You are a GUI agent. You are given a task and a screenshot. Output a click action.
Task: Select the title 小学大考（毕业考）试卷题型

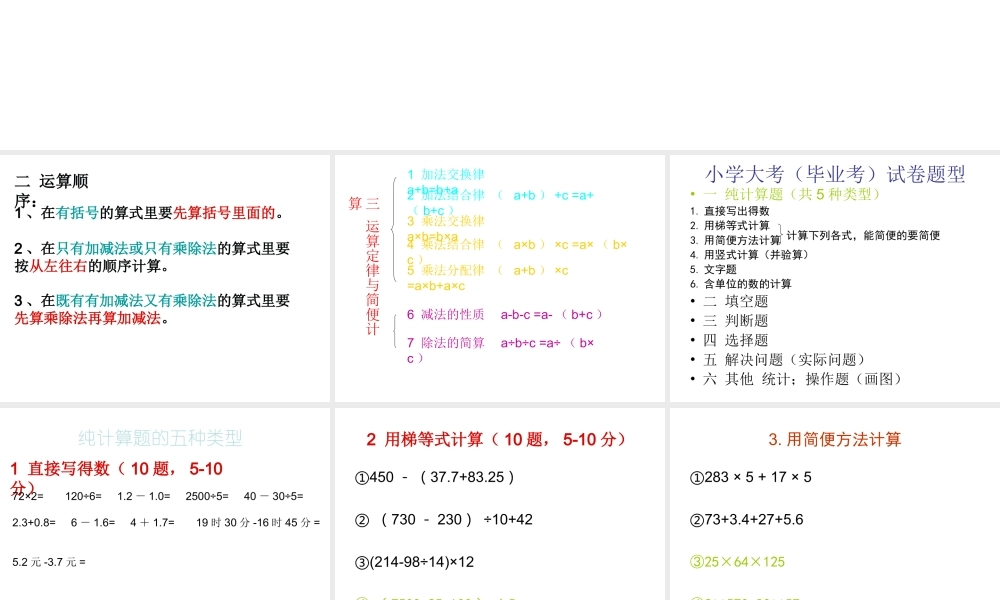[836, 175]
